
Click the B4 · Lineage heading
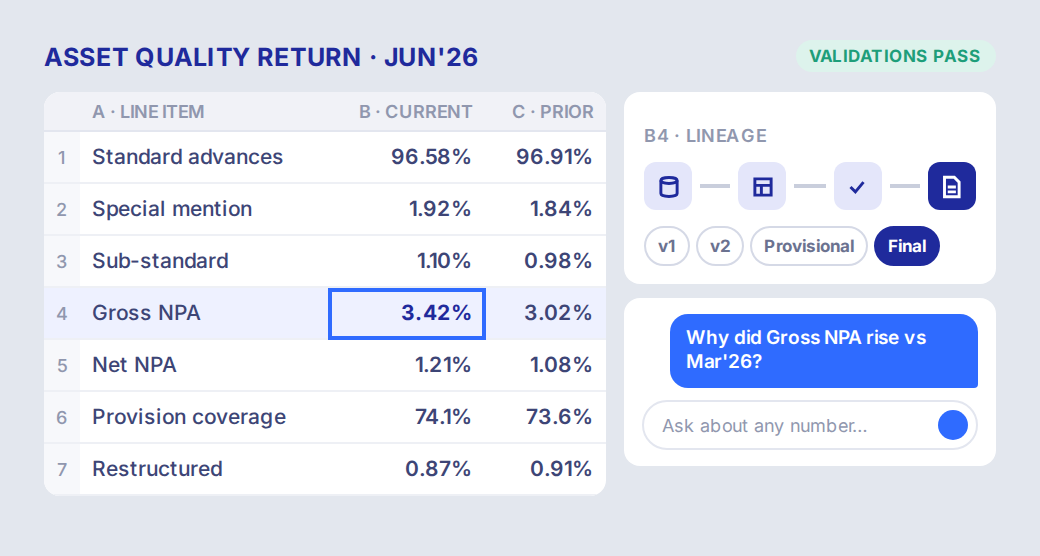[x=705, y=136]
